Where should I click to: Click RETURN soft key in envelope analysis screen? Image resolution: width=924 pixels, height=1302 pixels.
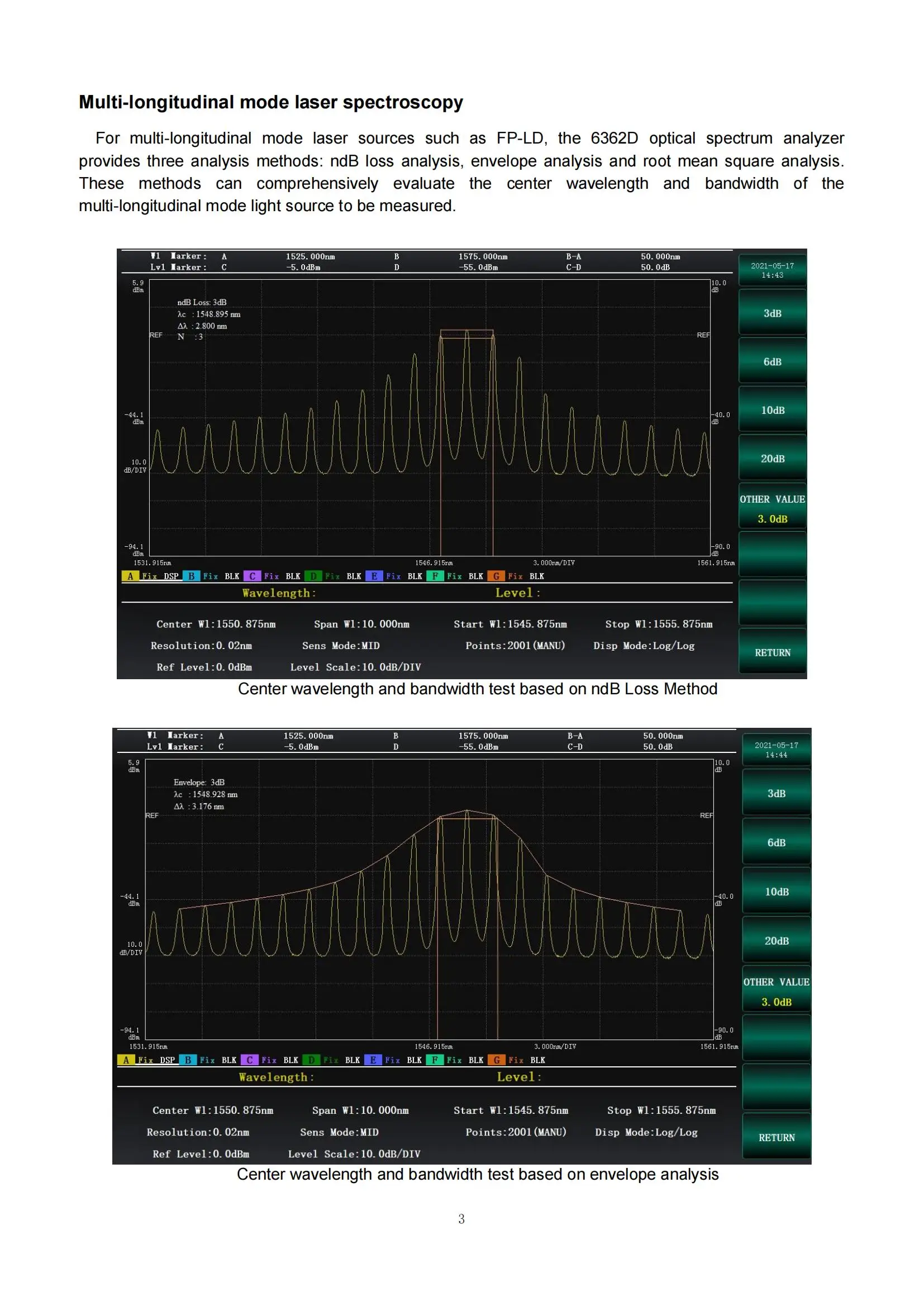pyautogui.click(x=776, y=1137)
